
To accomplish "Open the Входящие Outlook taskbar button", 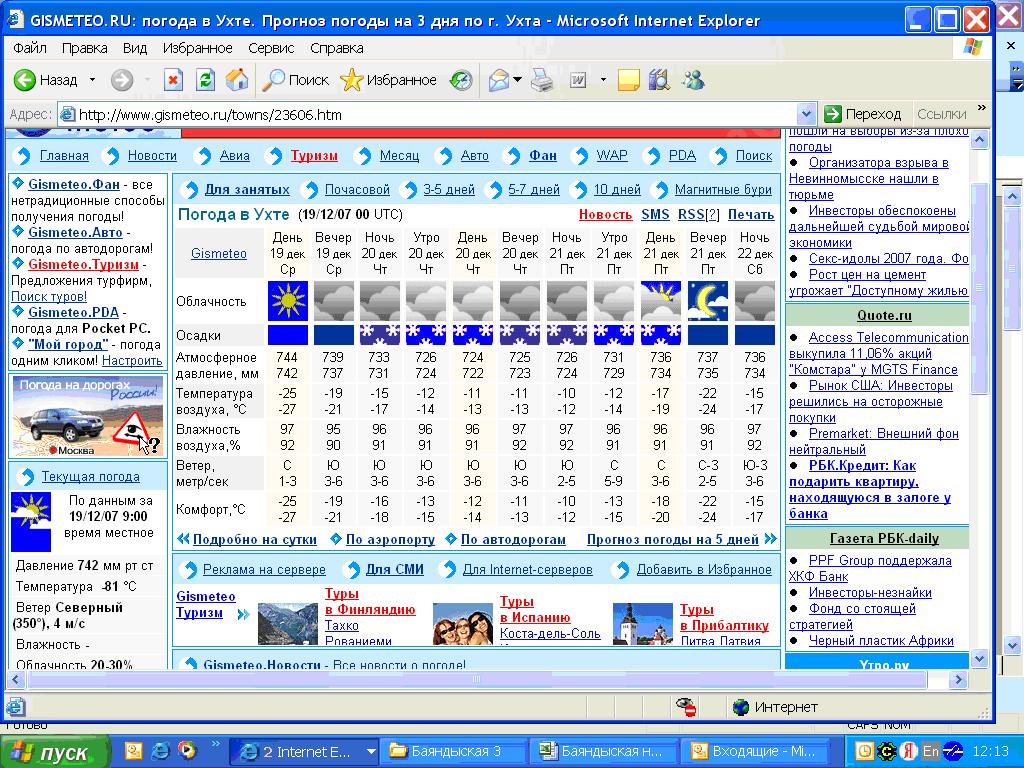I will [756, 752].
